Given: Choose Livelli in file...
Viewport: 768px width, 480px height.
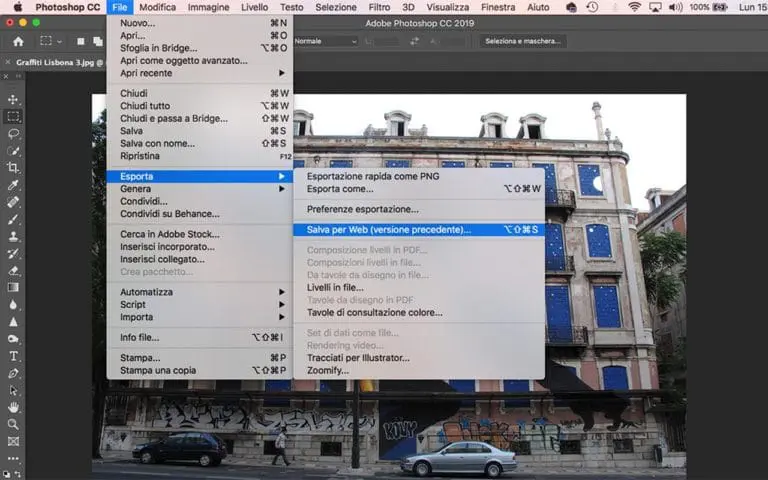Looking at the screenshot, I should 419,288.
